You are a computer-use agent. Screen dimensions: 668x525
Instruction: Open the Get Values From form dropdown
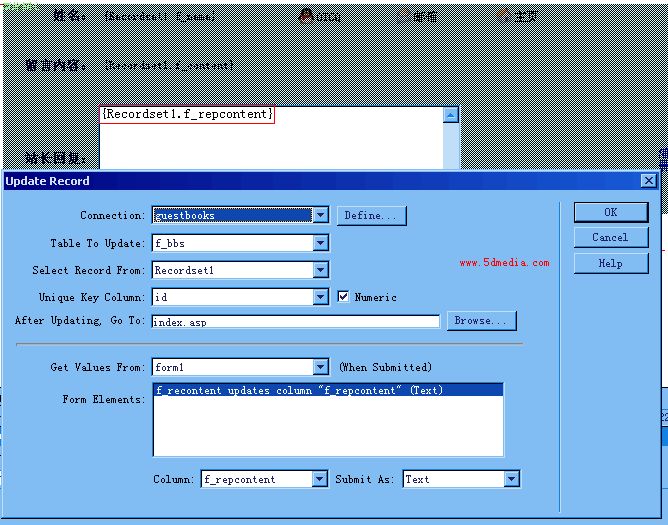[320, 367]
